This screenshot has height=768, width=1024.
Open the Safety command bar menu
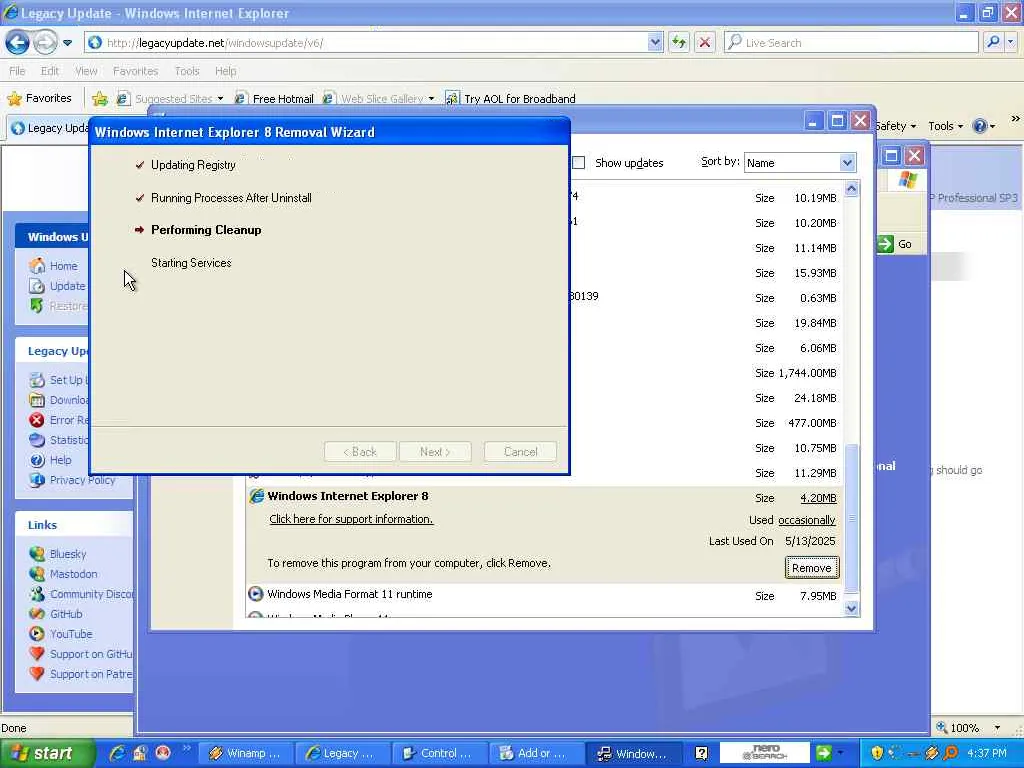(x=896, y=126)
